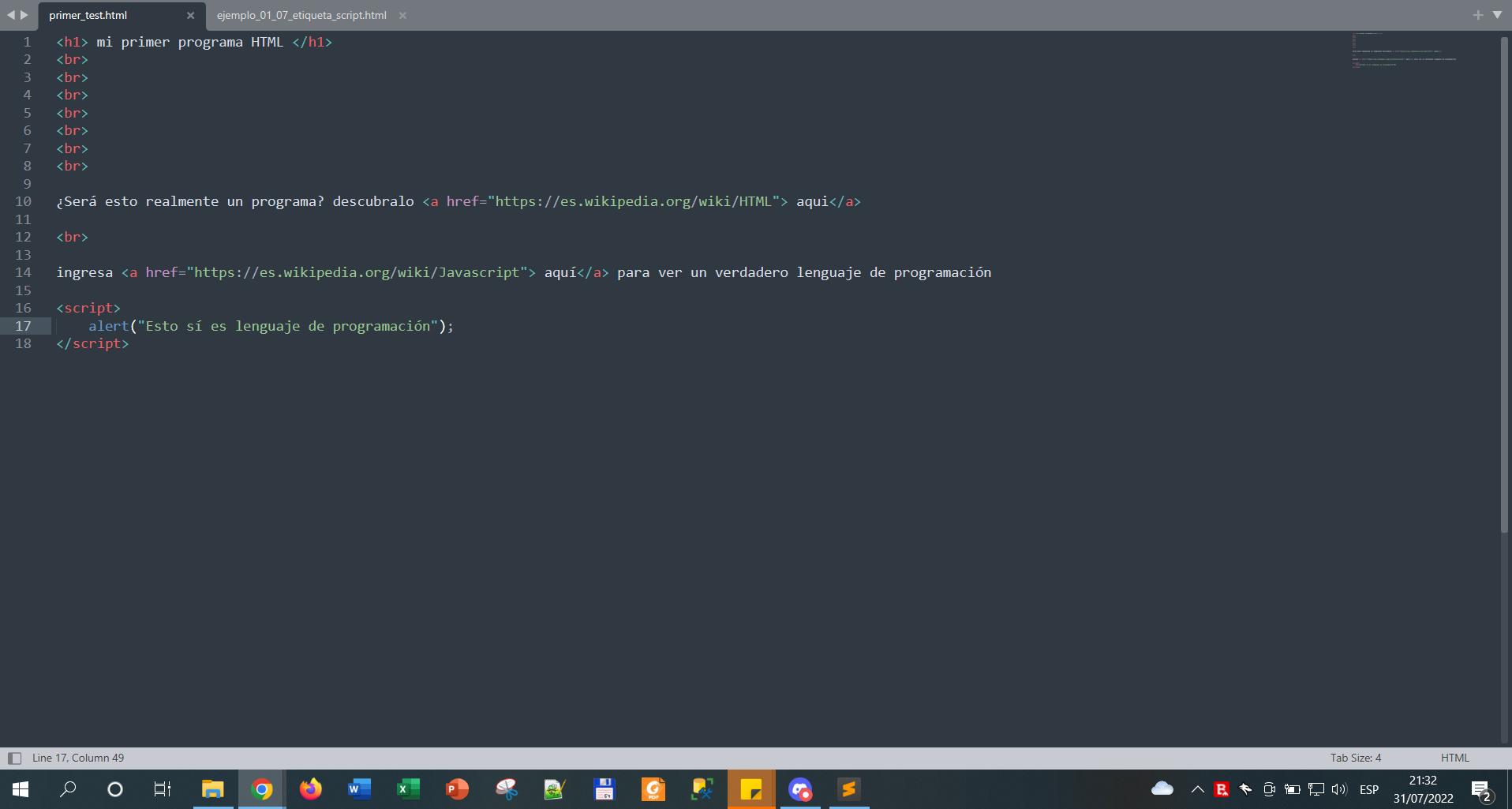Go to the next tab with the right arrow
1512x809 pixels.
pyautogui.click(x=24, y=15)
